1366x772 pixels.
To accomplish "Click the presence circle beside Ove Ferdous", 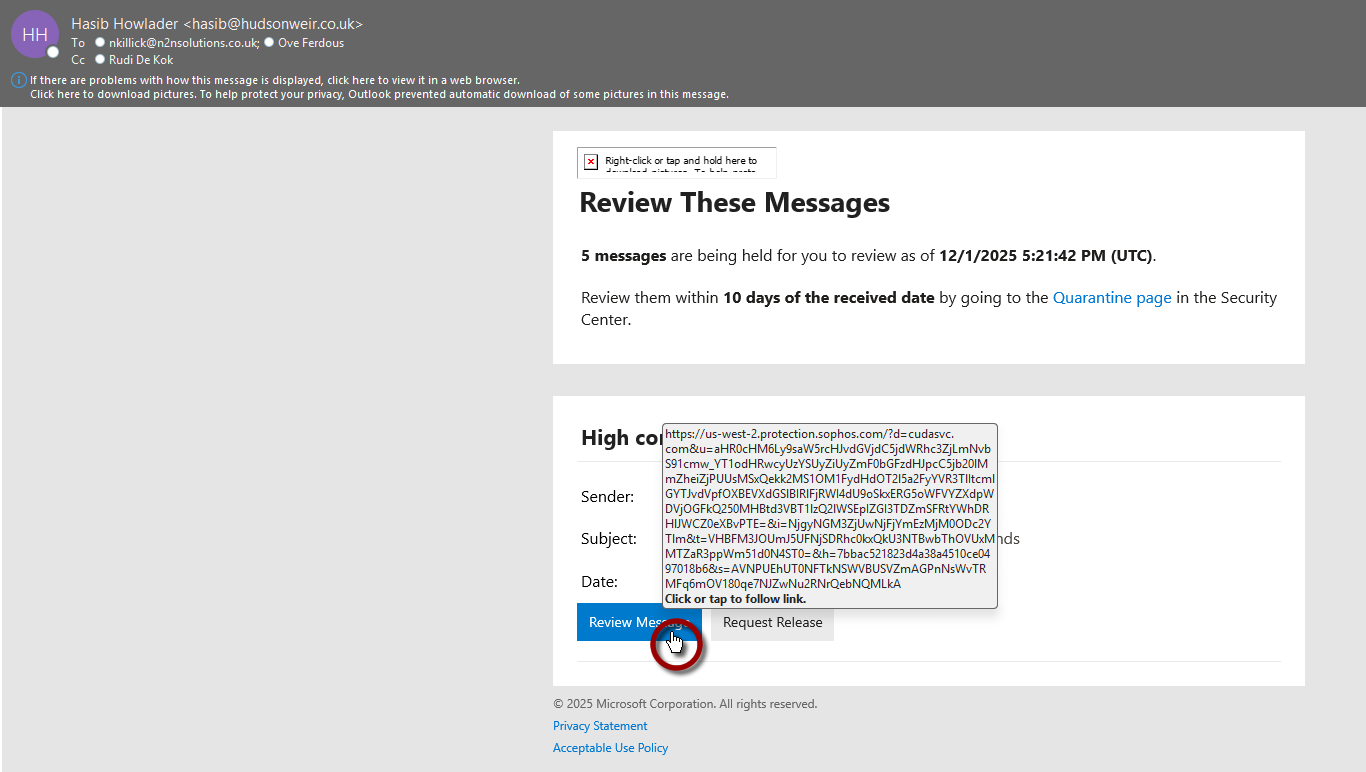I will click(269, 43).
